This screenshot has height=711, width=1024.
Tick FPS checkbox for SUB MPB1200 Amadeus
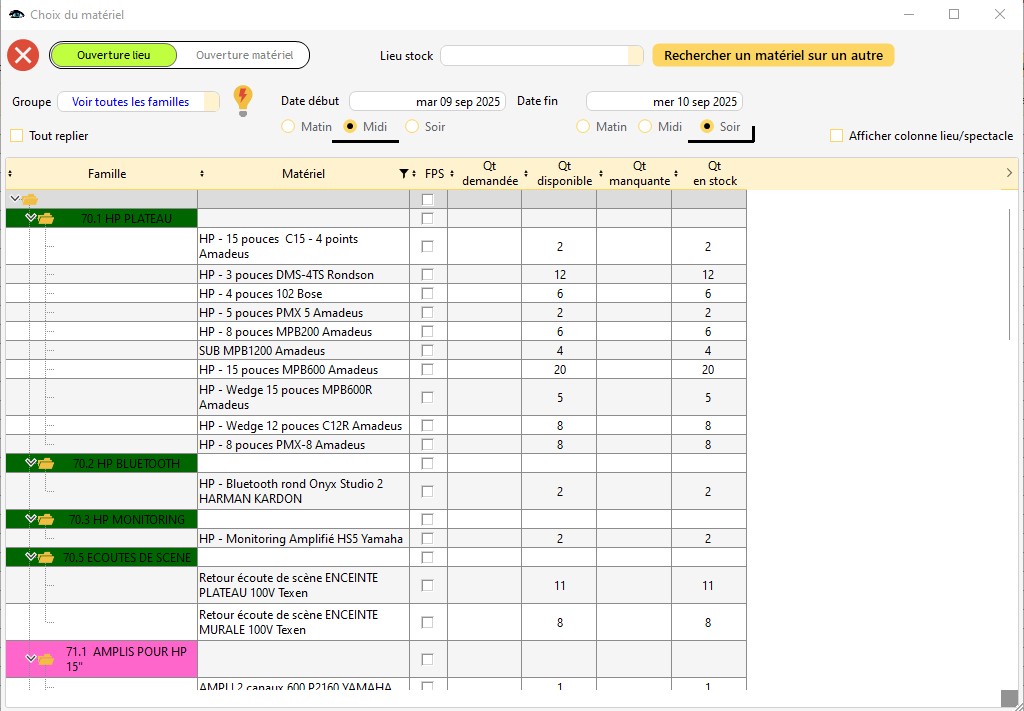point(428,351)
